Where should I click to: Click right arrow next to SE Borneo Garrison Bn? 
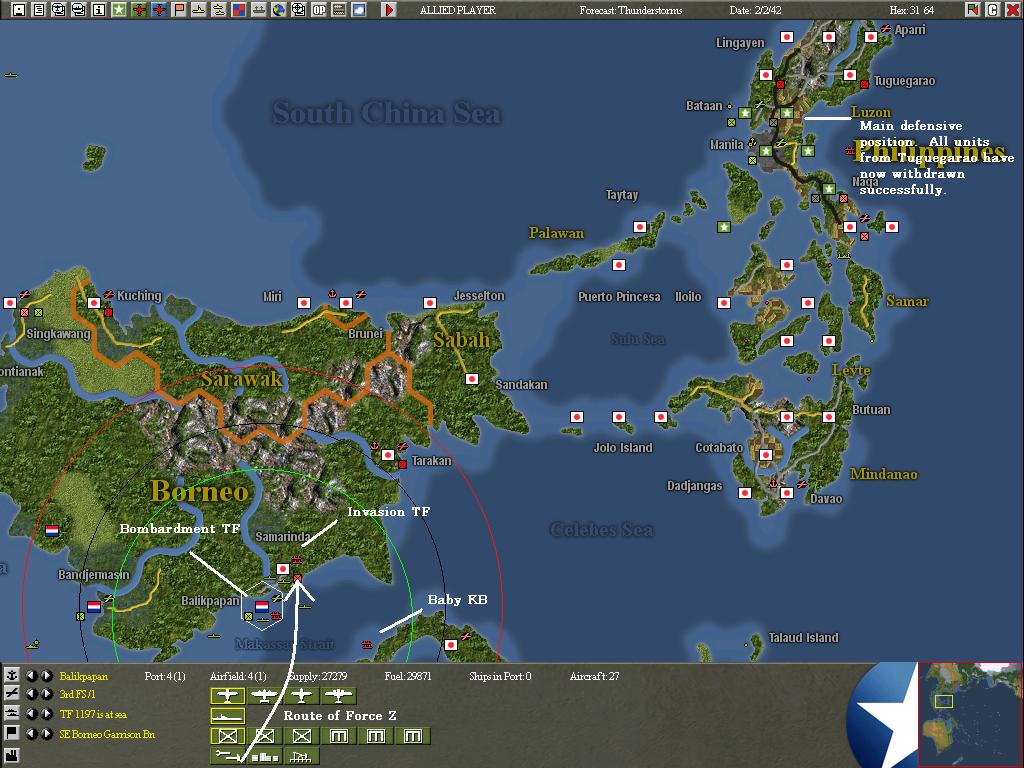click(47, 733)
